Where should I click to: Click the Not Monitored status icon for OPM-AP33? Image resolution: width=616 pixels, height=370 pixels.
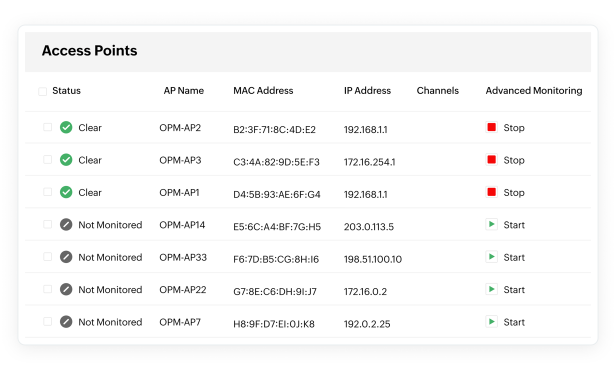coord(66,257)
